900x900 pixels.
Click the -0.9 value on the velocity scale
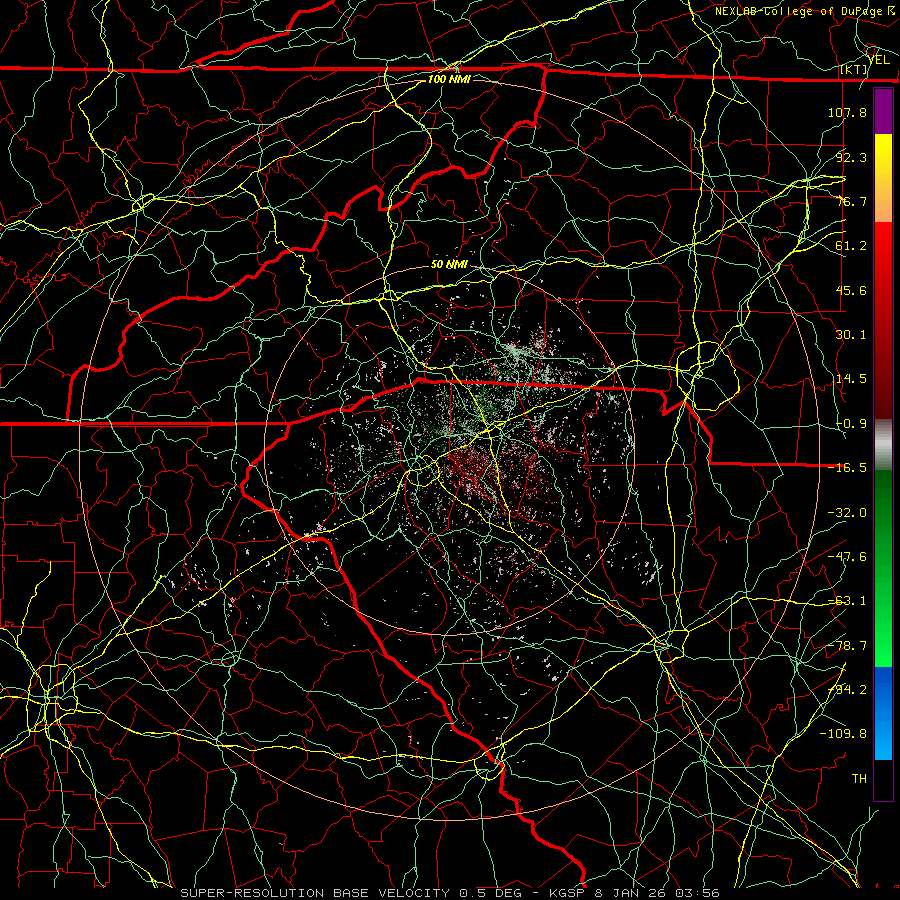pyautogui.click(x=851, y=423)
